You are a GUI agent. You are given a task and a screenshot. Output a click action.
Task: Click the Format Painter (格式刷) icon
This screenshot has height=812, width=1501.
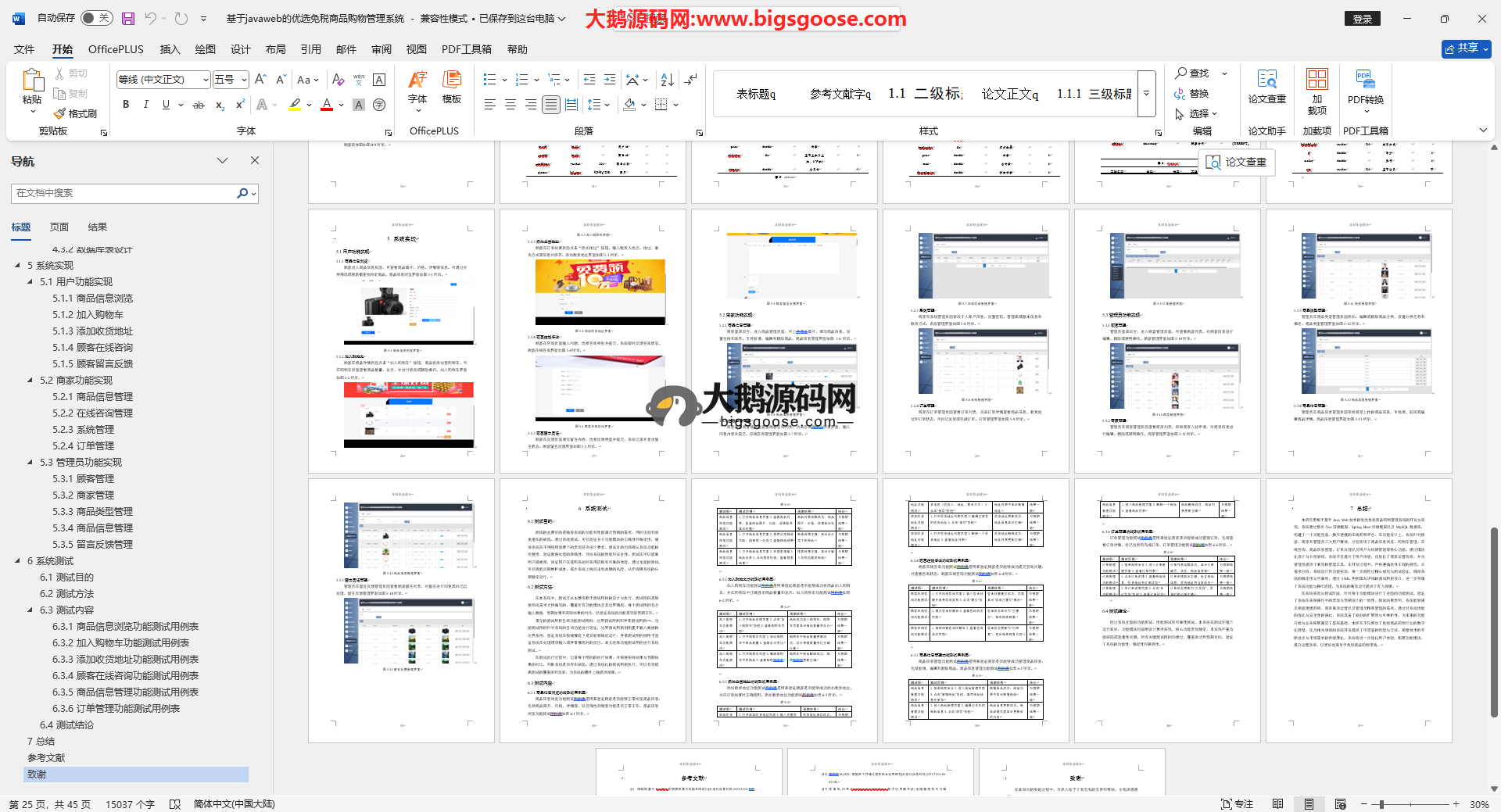75,113
